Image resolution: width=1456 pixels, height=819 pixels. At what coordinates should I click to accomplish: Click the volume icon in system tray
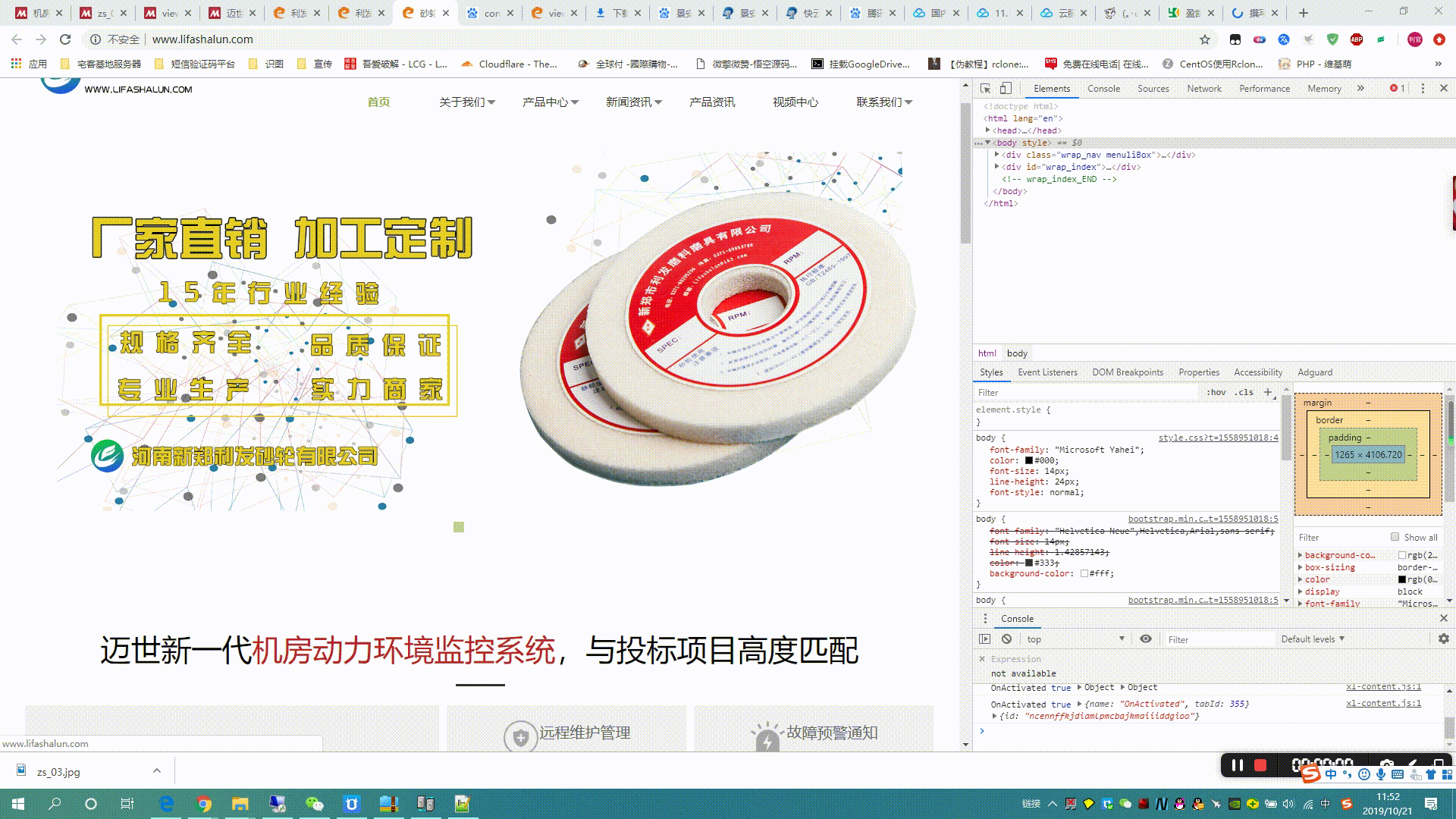pos(1288,804)
